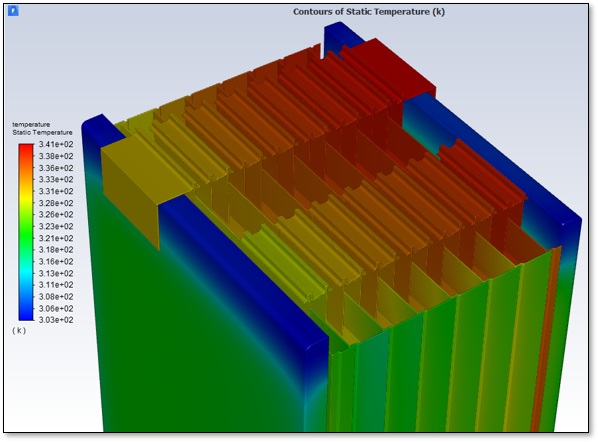The height and width of the screenshot is (442, 598).
Task: Click the (k) unit label under legend
Action: [19, 330]
